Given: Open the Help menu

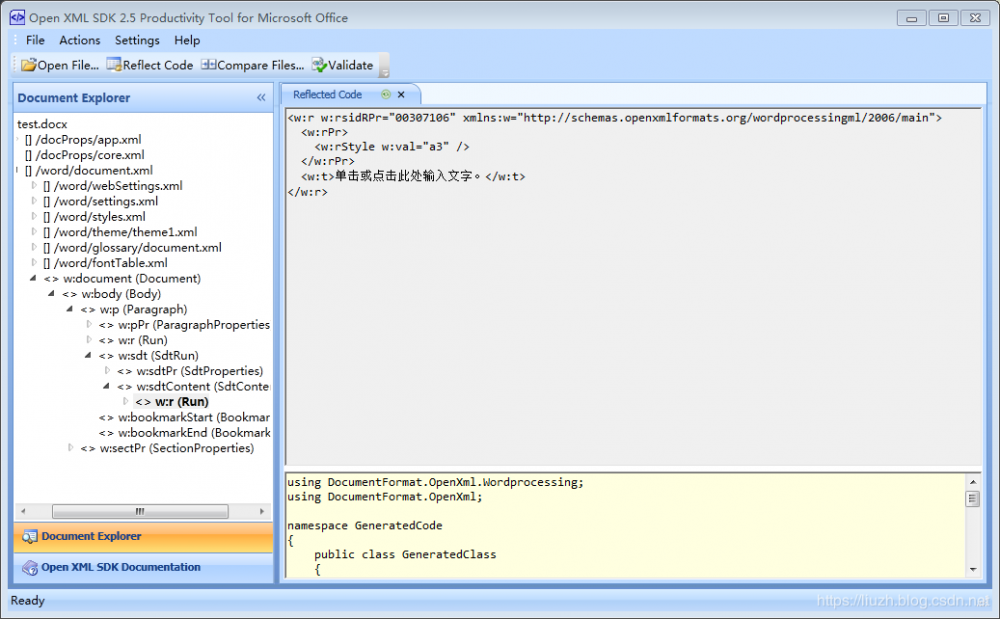Looking at the screenshot, I should 187,40.
